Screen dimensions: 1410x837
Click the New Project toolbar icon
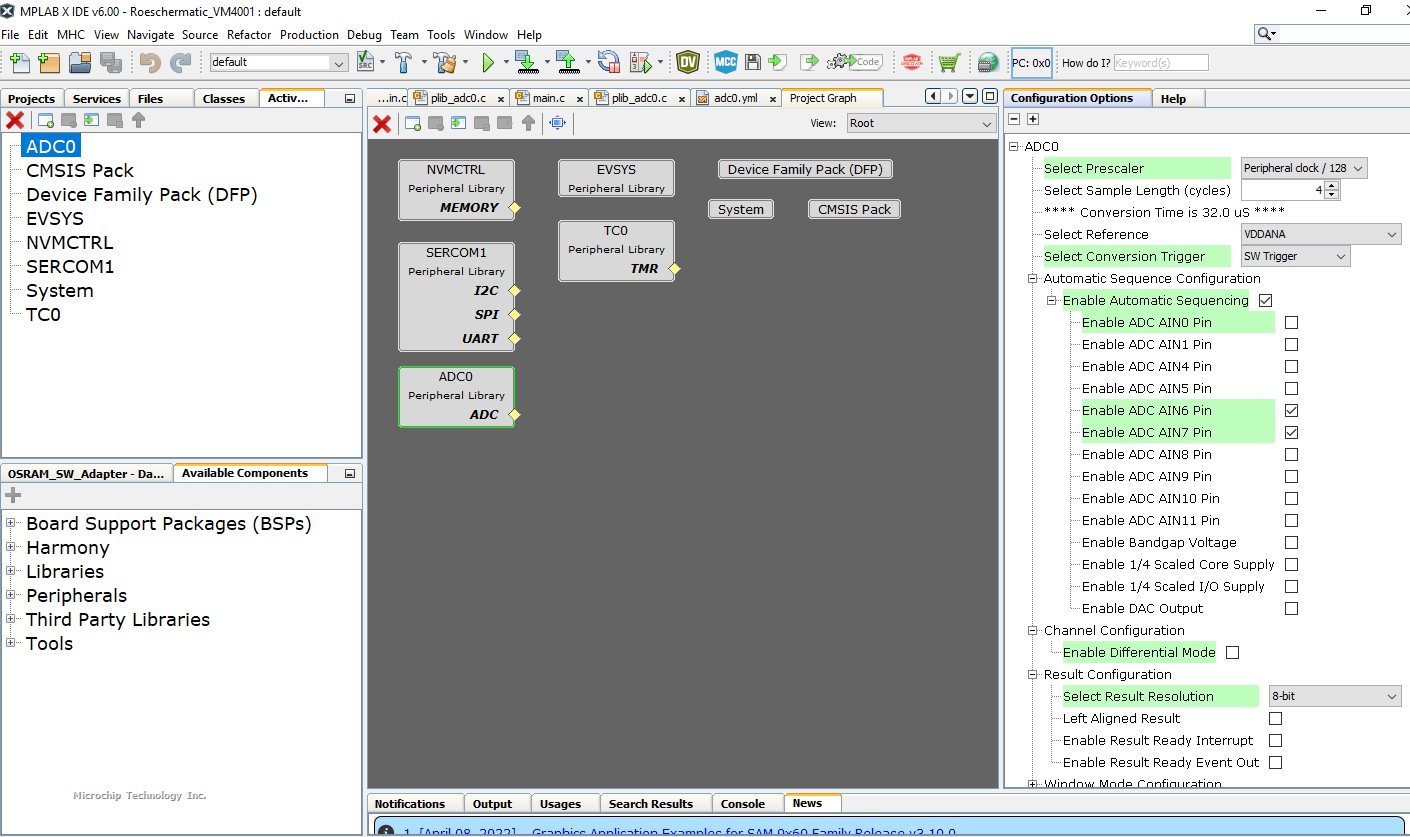pyautogui.click(x=49, y=62)
